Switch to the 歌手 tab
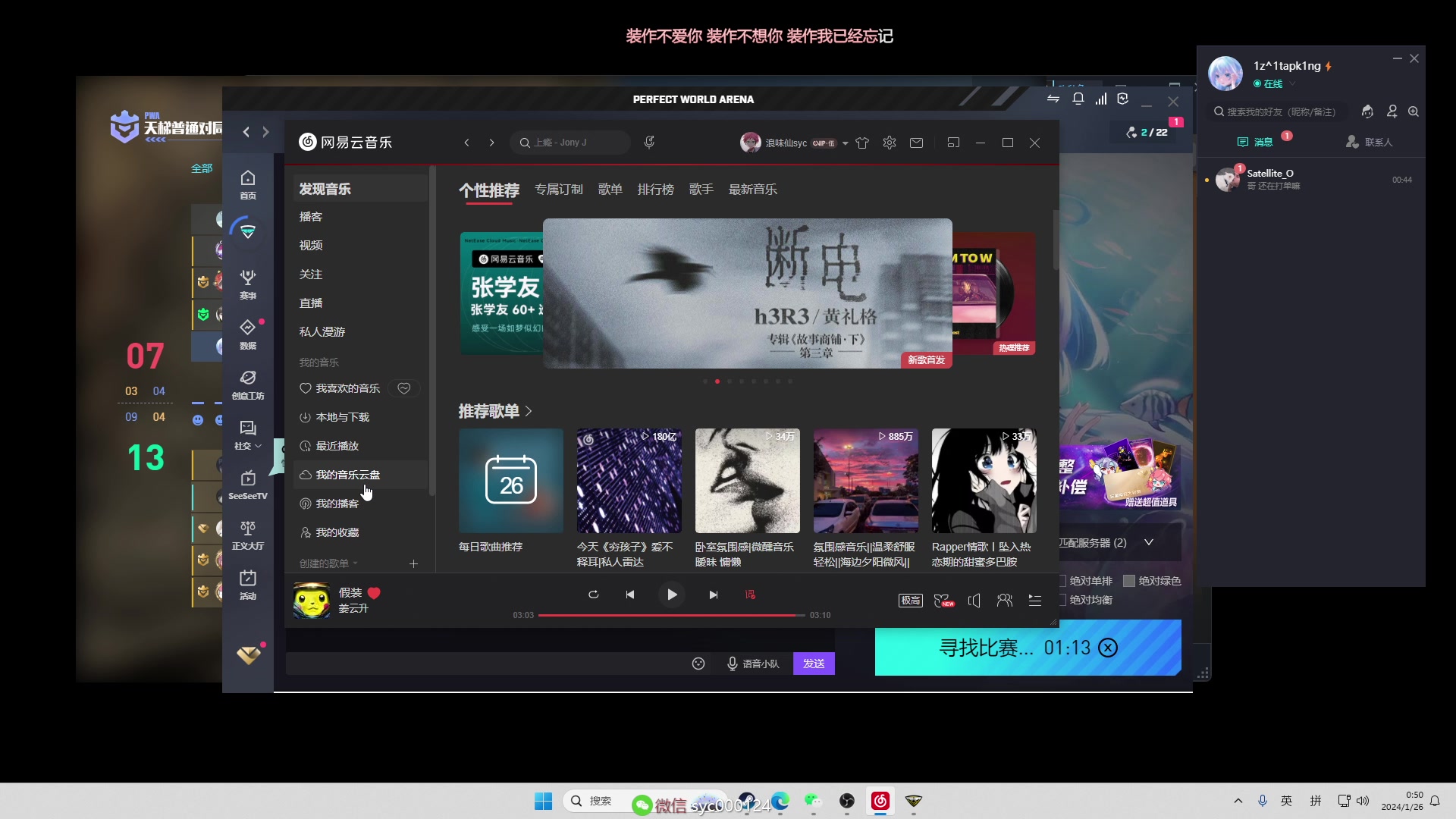The height and width of the screenshot is (819, 1456). tap(701, 190)
